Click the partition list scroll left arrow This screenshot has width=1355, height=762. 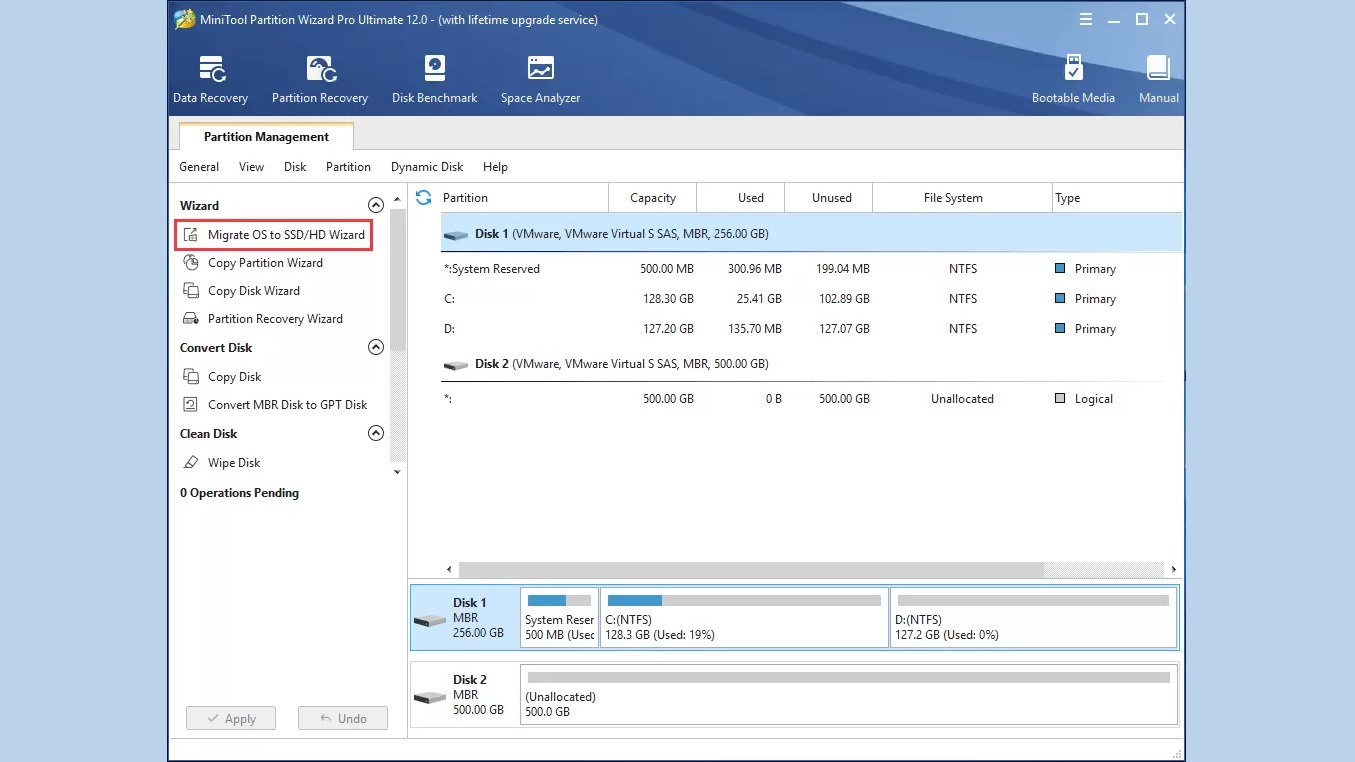tap(449, 570)
